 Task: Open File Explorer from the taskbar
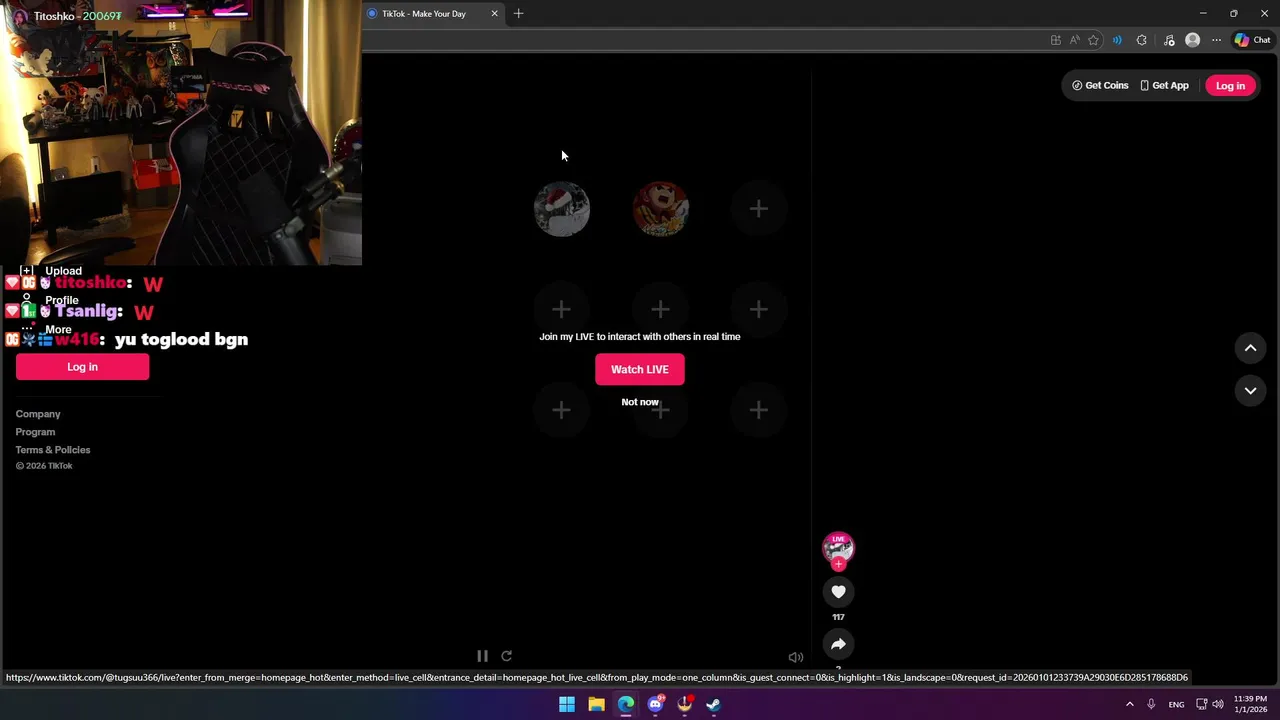tap(596, 705)
